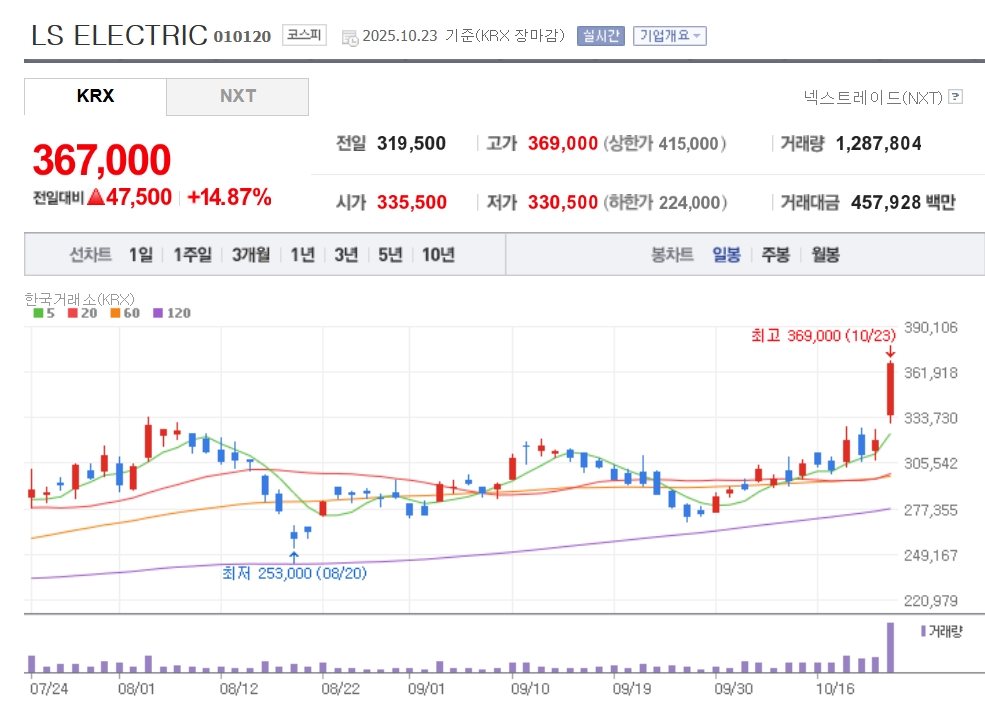Click the orange 60-day moving average legend
Screen dimensions: 985x723
tap(125, 313)
